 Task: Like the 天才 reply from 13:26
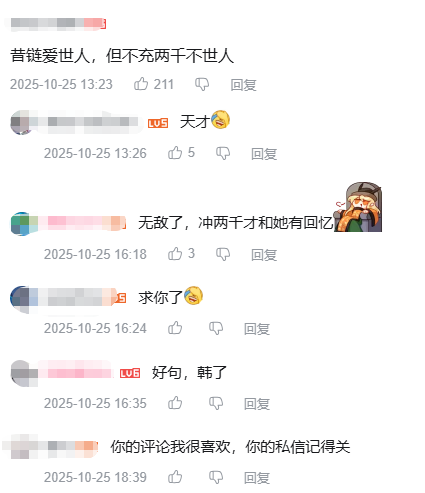[175, 153]
